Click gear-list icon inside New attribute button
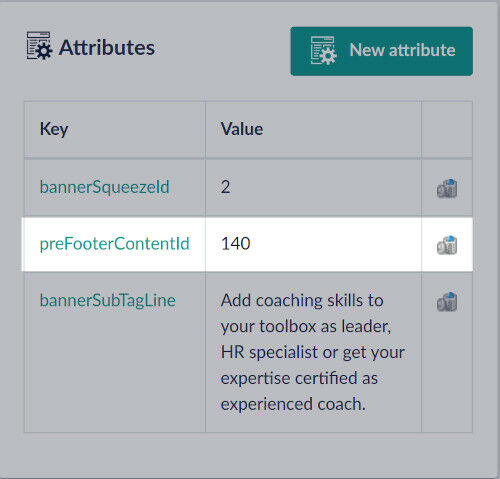500x479 pixels. [323, 50]
